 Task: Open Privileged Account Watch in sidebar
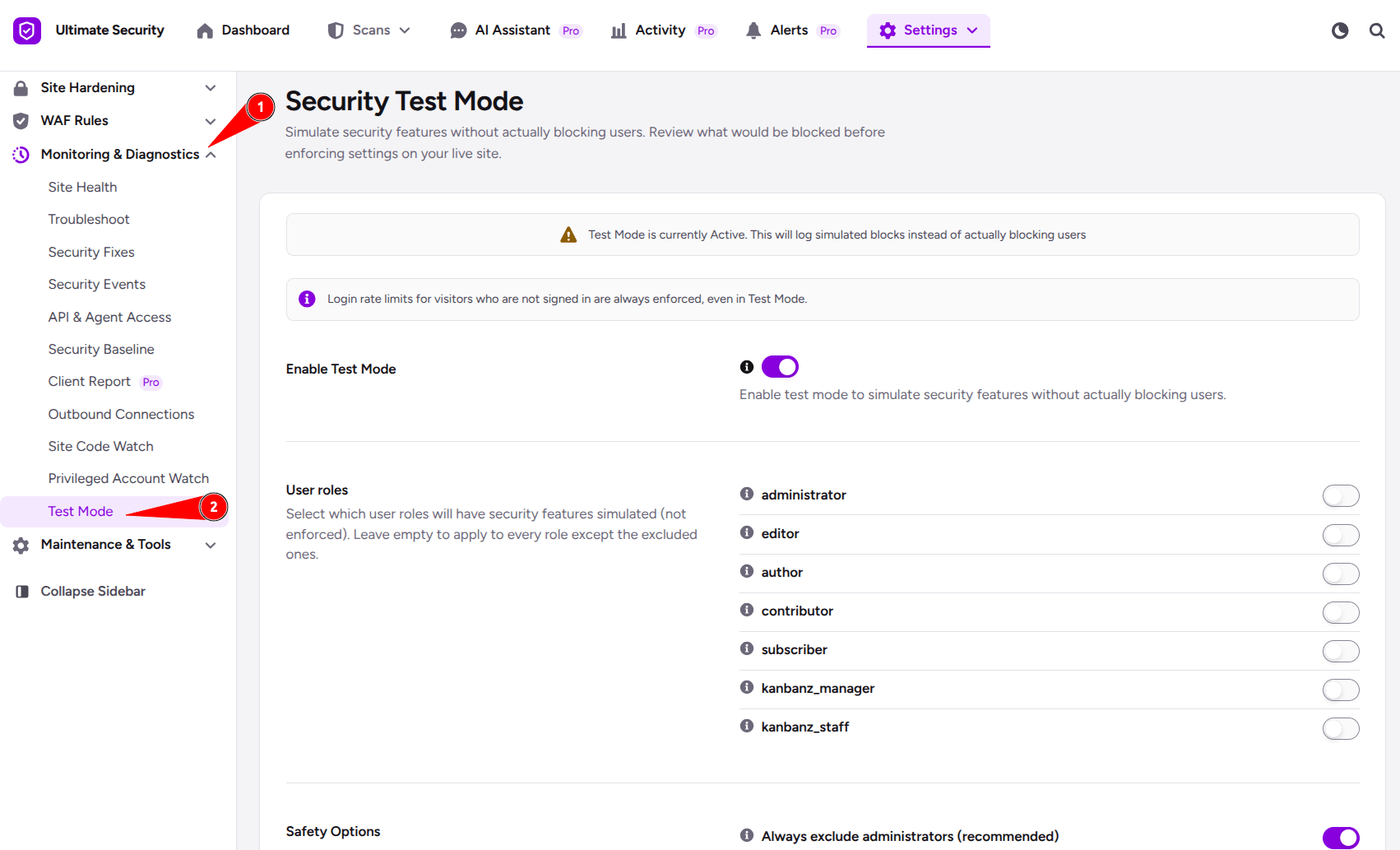(x=128, y=479)
